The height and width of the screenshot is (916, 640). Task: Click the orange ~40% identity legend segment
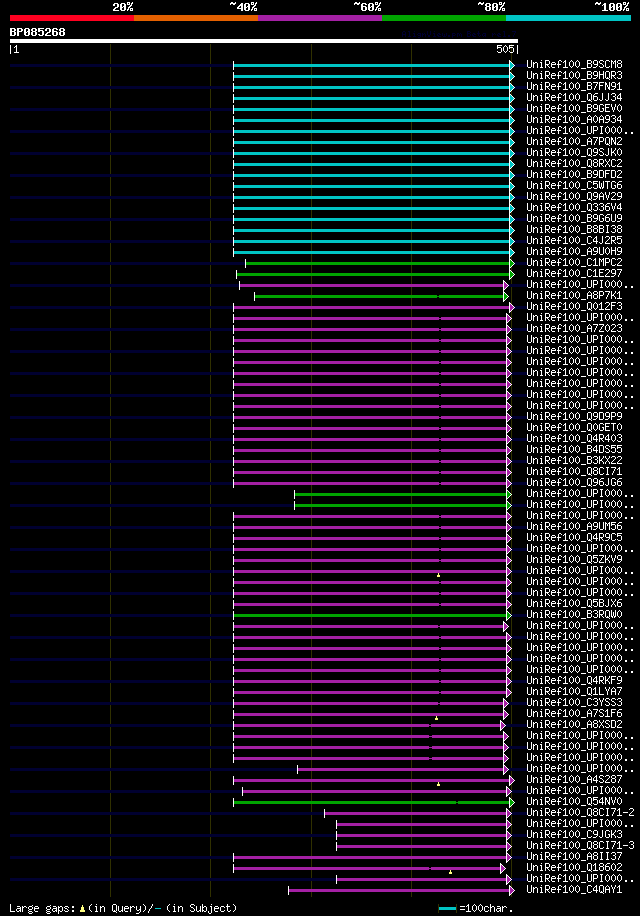coord(196,18)
